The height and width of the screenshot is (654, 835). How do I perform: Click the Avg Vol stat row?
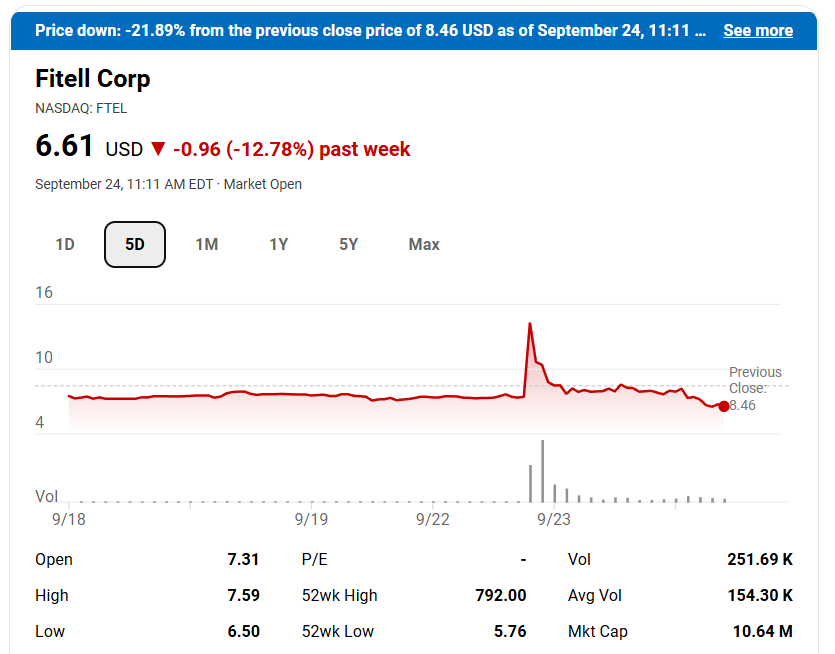pyautogui.click(x=680, y=595)
